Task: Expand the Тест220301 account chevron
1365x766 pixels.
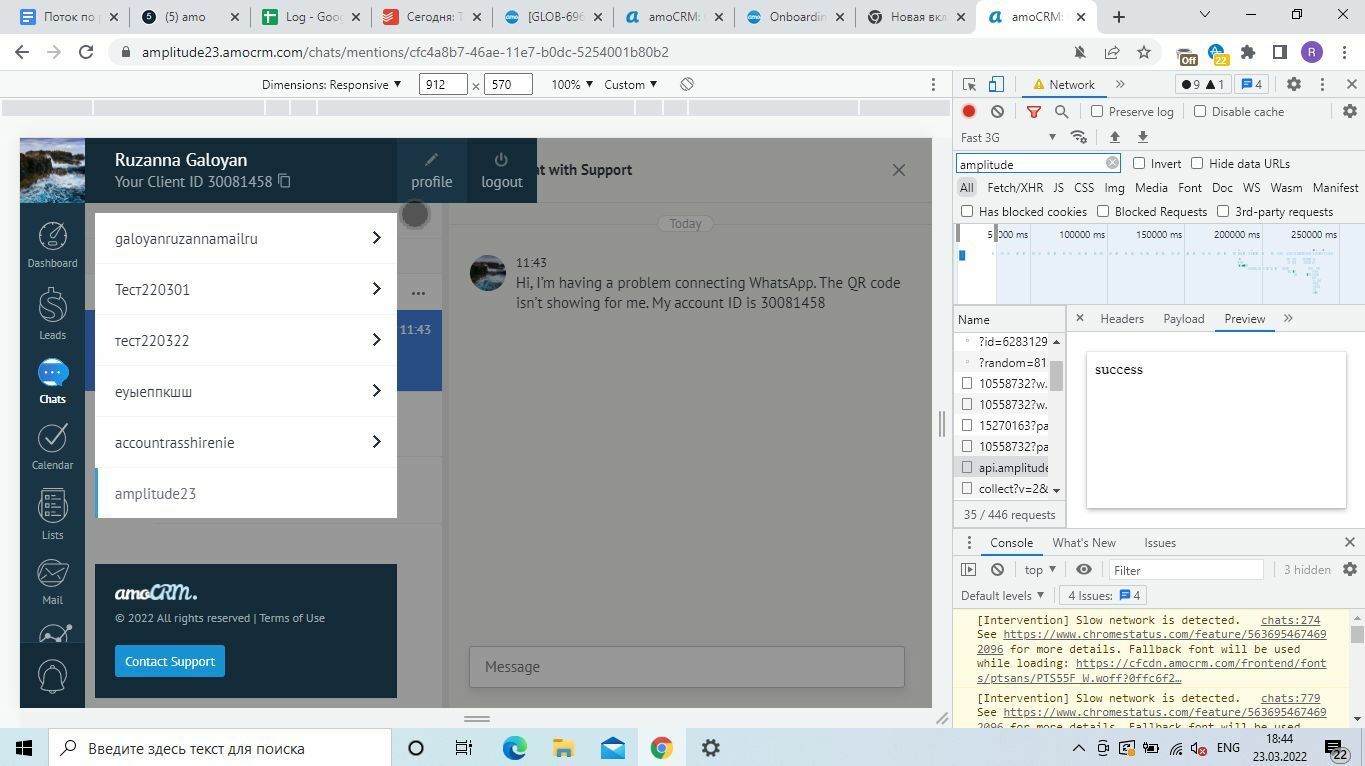Action: pyautogui.click(x=376, y=289)
